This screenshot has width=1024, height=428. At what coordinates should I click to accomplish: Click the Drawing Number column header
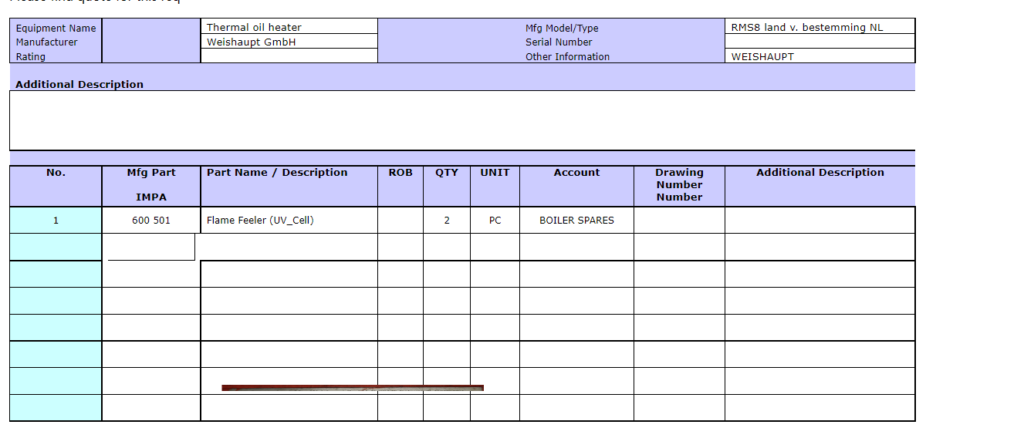click(679, 185)
